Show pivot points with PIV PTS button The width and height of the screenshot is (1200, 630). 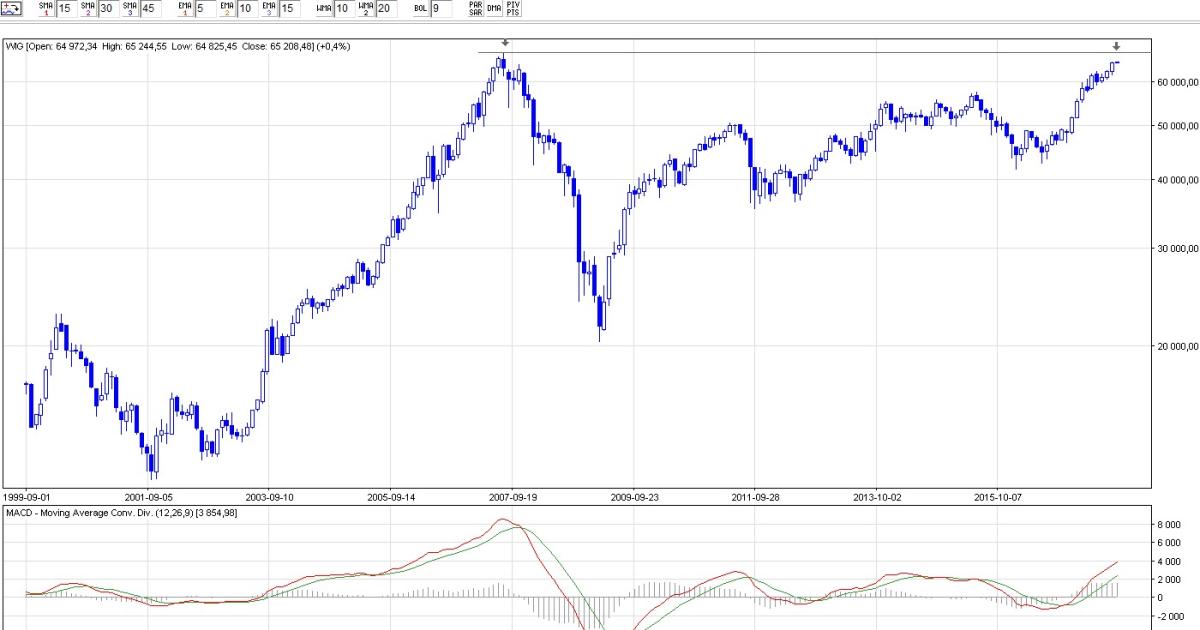pos(513,9)
